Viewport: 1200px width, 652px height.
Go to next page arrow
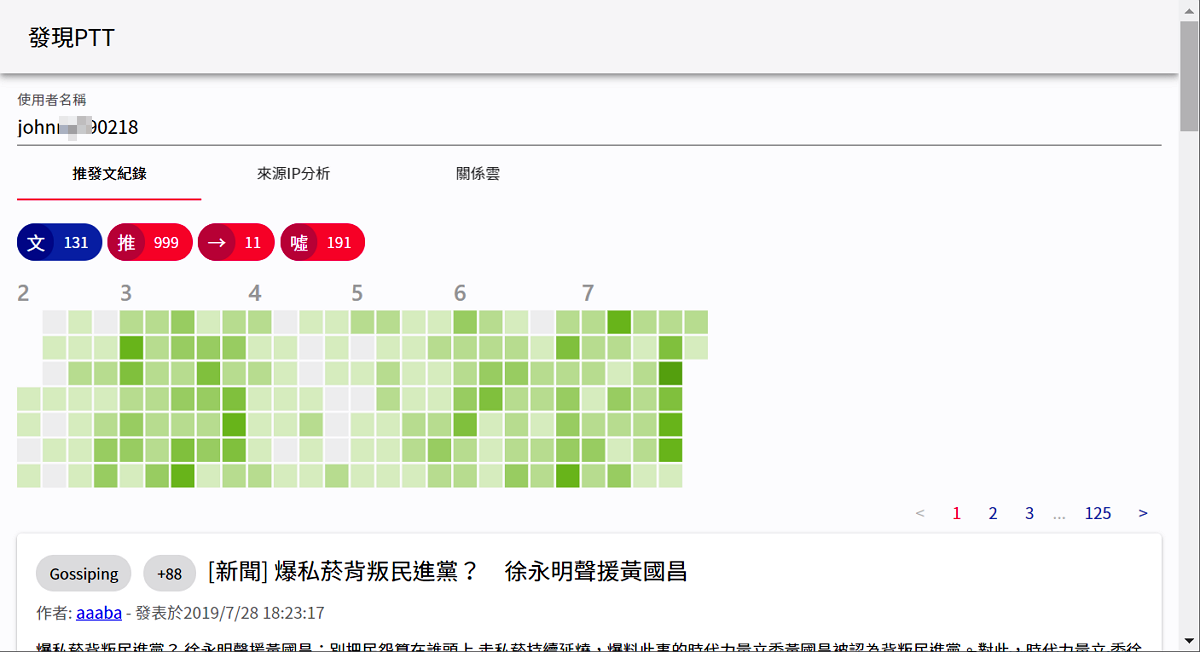1143,513
